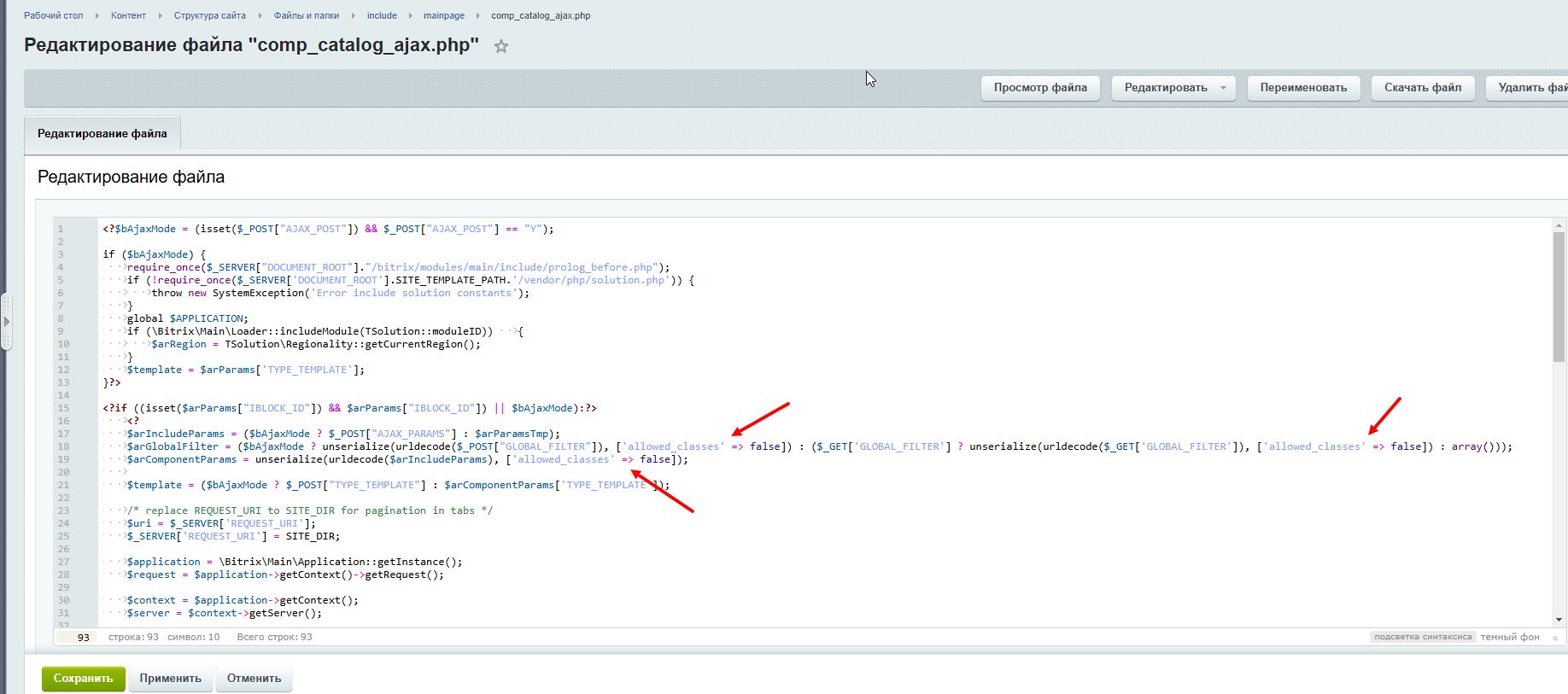The height and width of the screenshot is (694, 1568).
Task: Go to Рабочий стол breadcrumb
Action: [x=53, y=15]
